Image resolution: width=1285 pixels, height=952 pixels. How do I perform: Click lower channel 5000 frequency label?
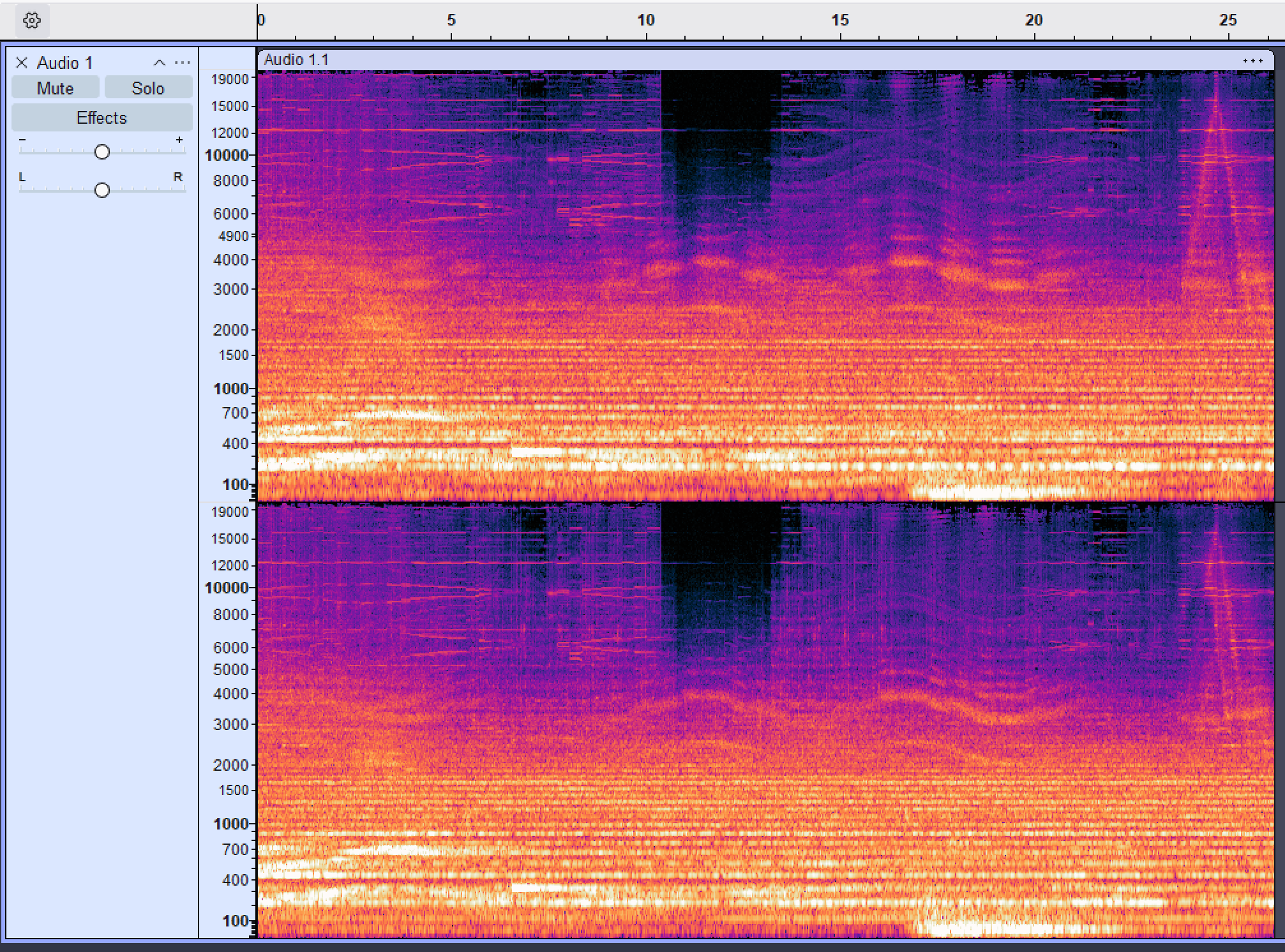(x=230, y=669)
